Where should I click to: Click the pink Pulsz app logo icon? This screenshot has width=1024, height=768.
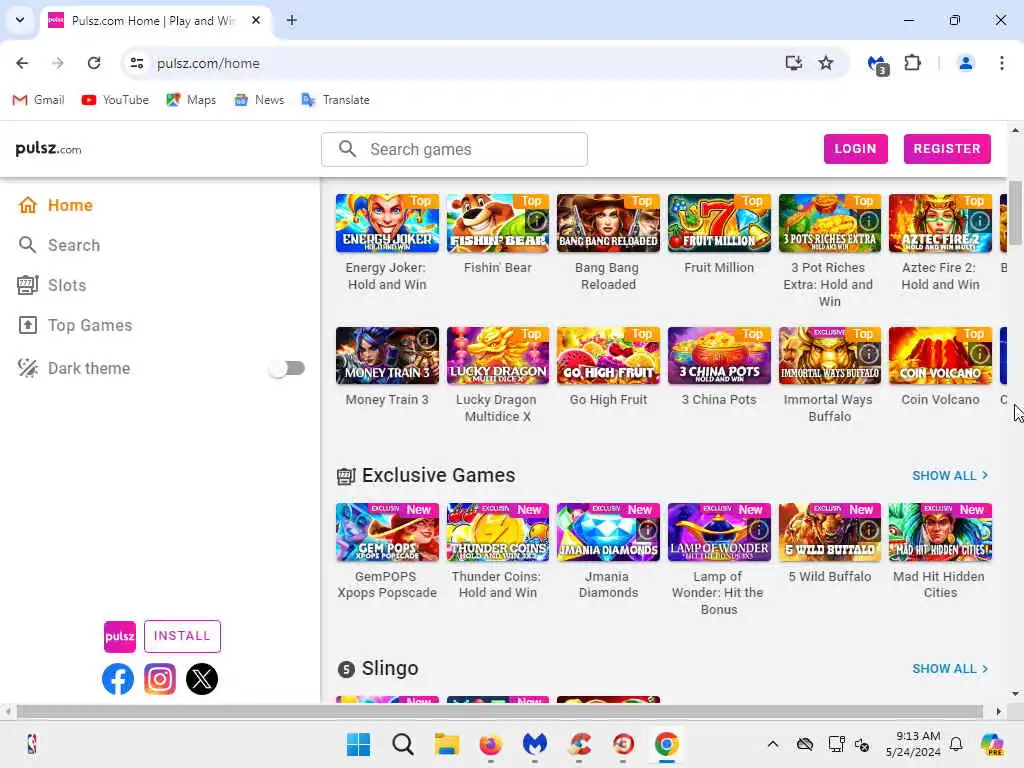click(x=120, y=637)
